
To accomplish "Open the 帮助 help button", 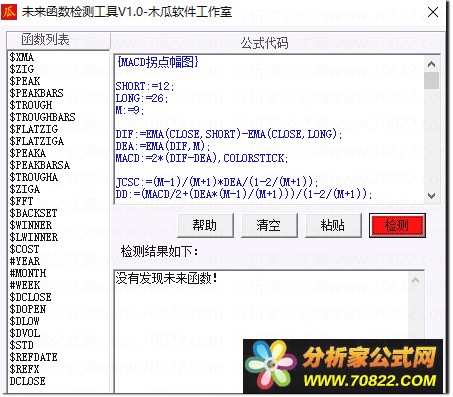I will [x=205, y=226].
